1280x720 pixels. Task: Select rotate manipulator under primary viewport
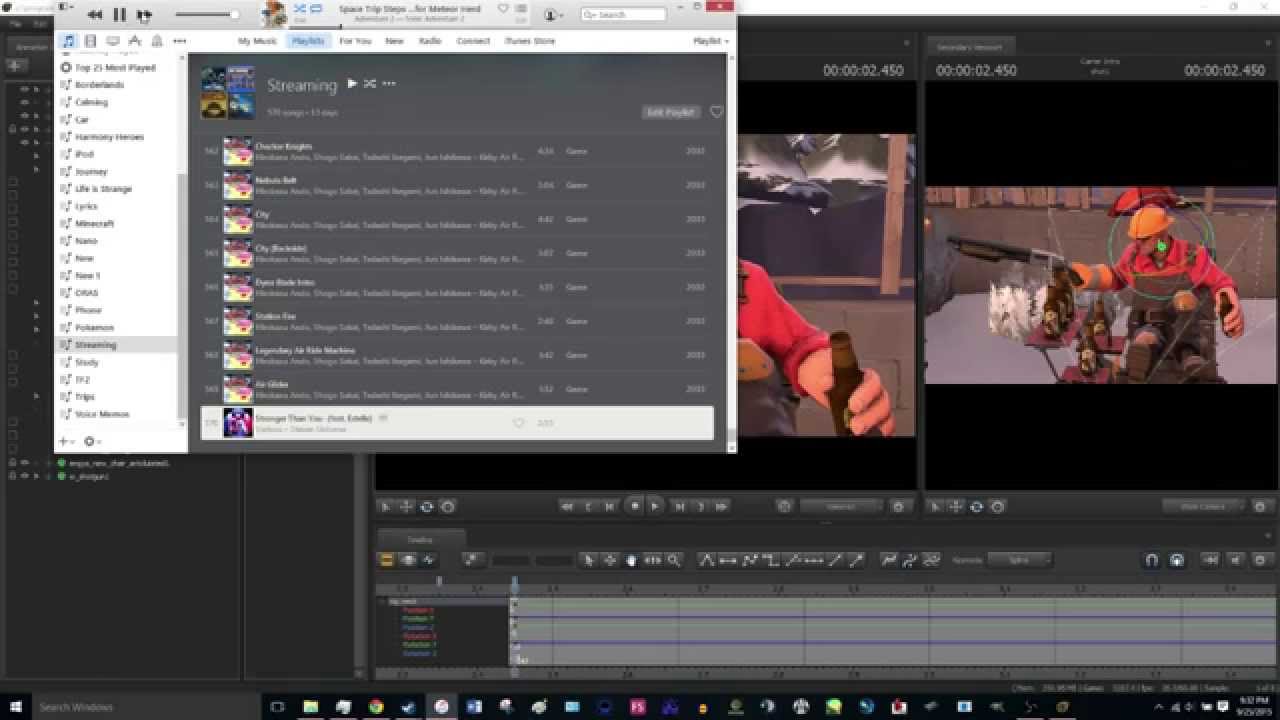click(x=427, y=507)
